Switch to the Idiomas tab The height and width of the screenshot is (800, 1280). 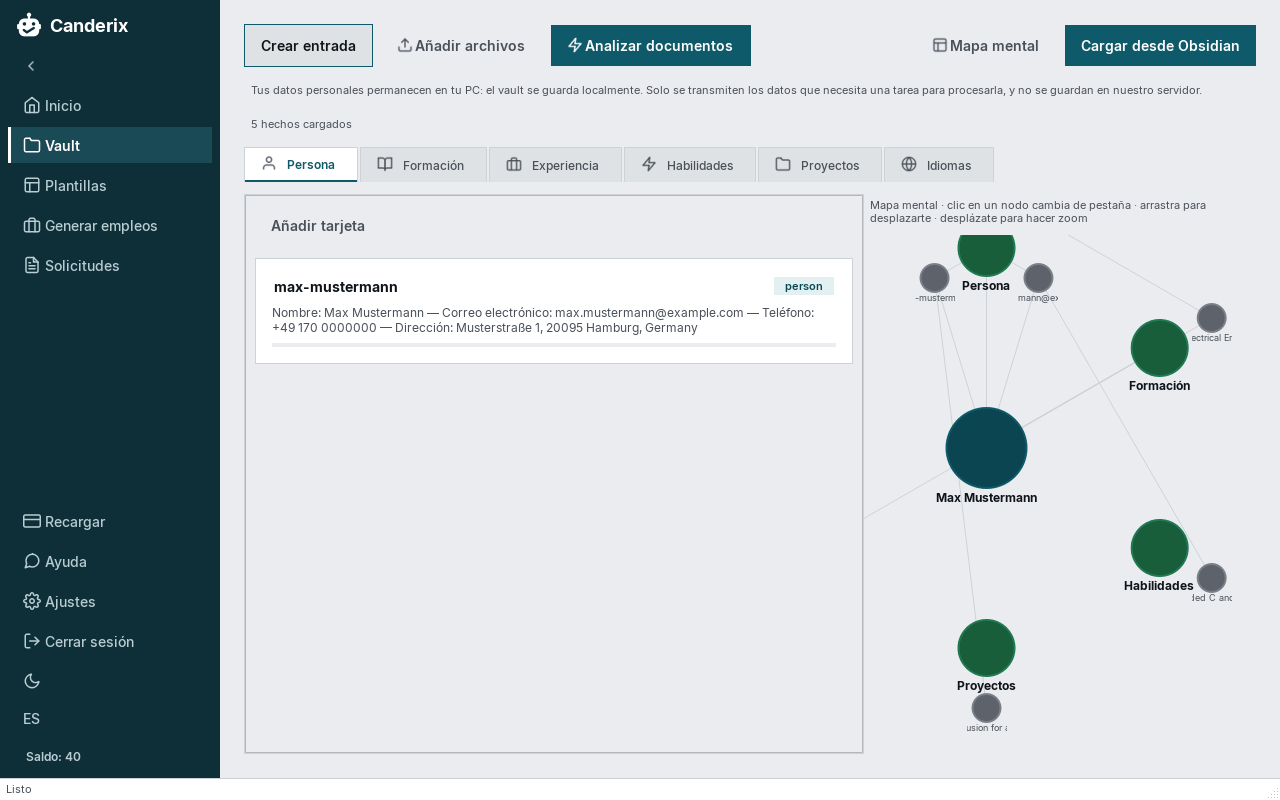(x=939, y=165)
